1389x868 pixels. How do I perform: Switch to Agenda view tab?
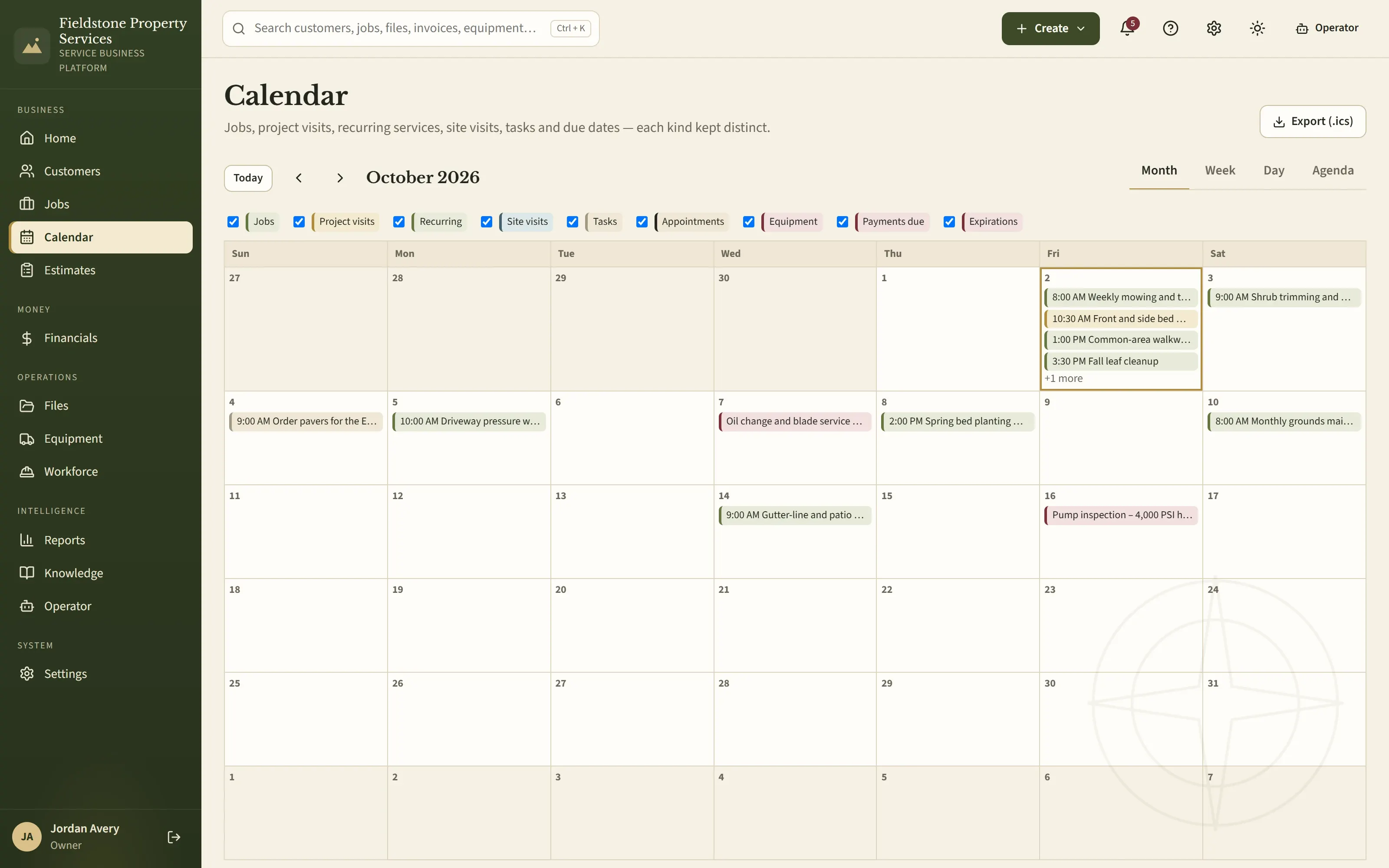[x=1333, y=171]
